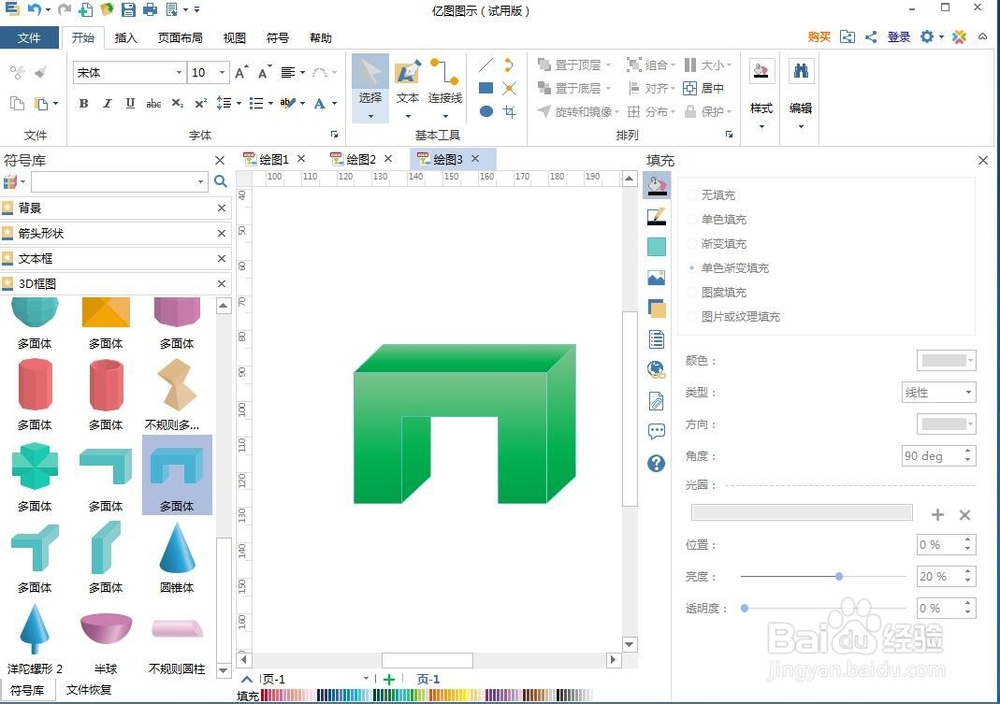Toggle Bold formatting in the Font group

pos(84,103)
